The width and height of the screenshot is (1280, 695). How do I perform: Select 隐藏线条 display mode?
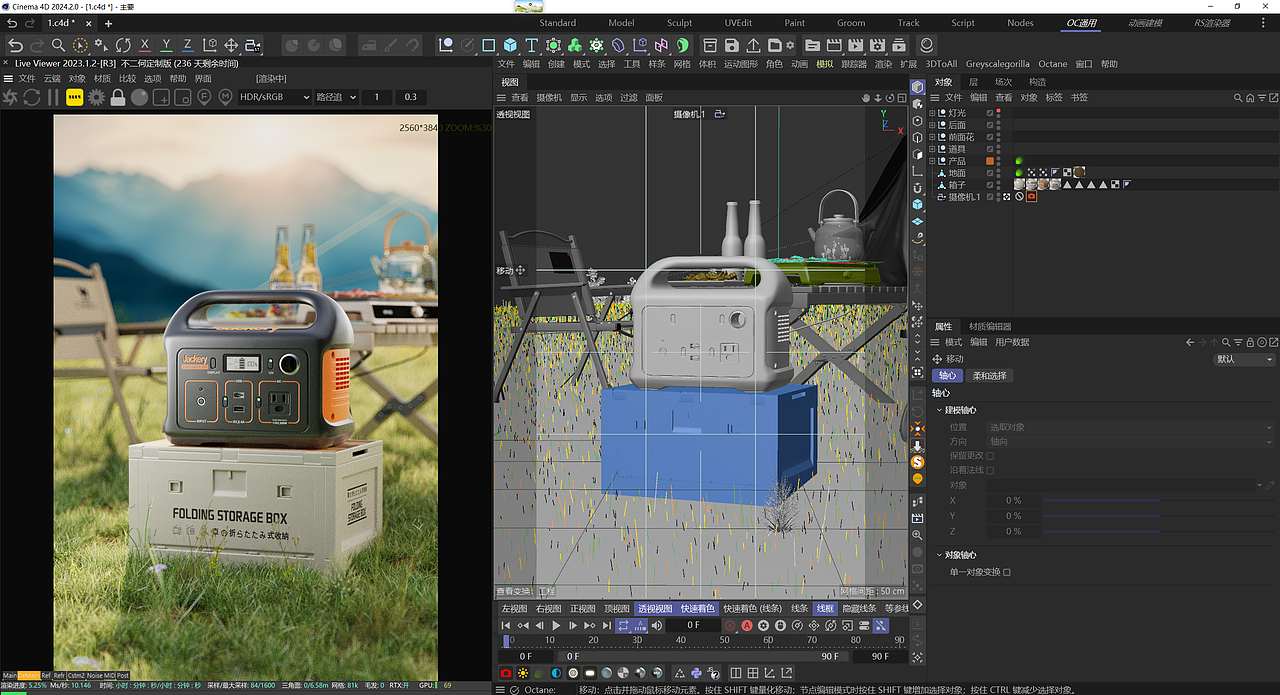[859, 608]
